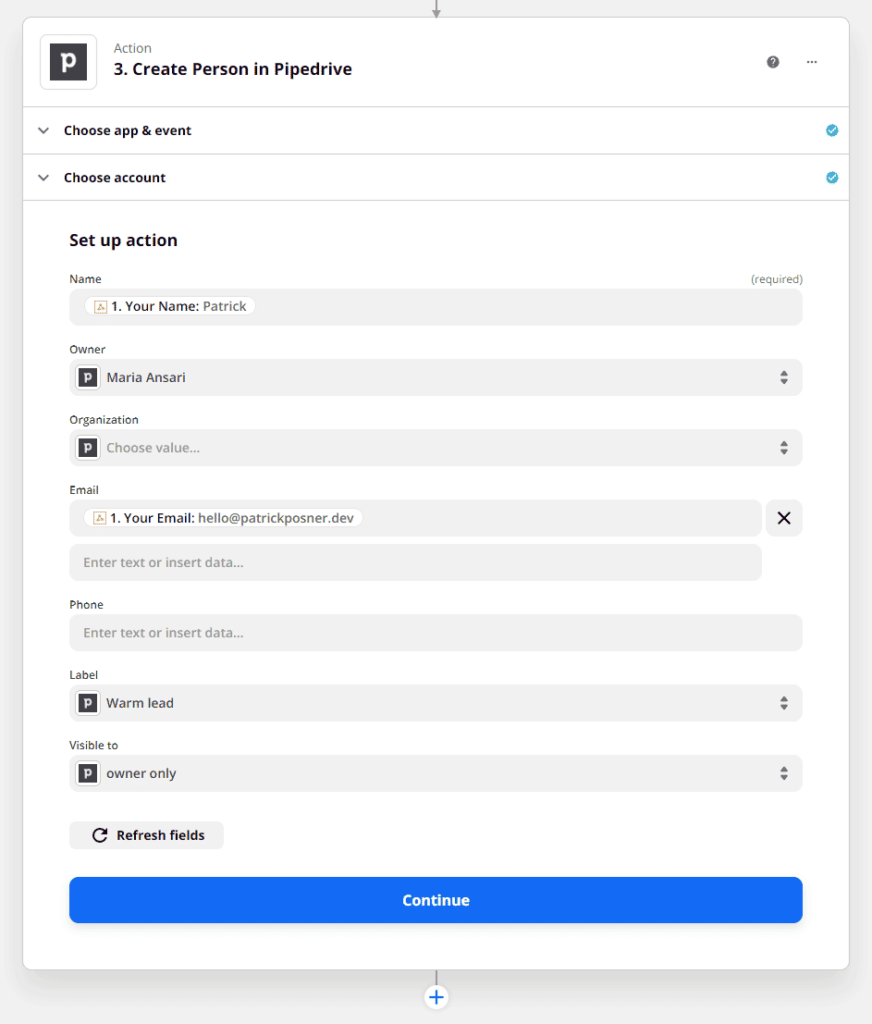Open the Organization Choose value dropdown
The image size is (872, 1024).
[436, 448]
